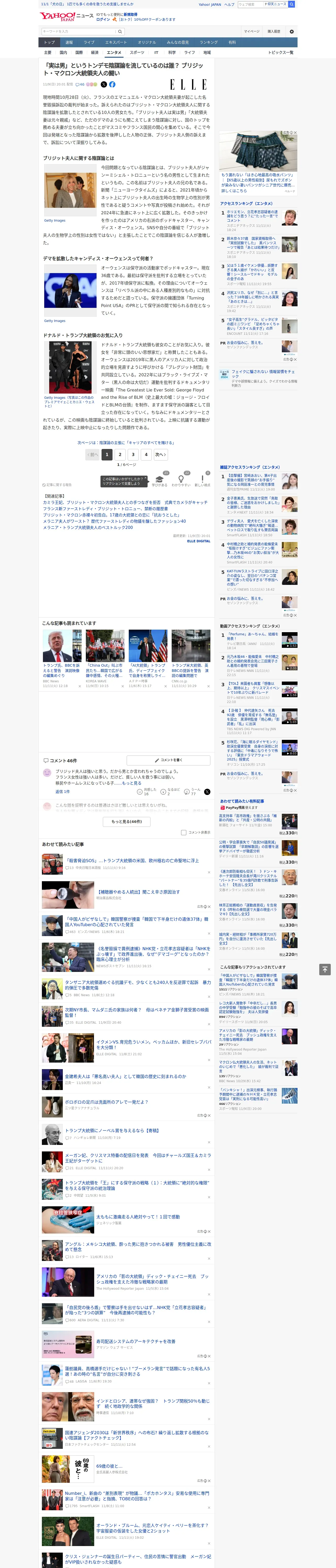Image resolution: width=336 pixels, height=1568 pixels.
Task: Click the top web search magnifier icon
Action: tap(292, 4)
